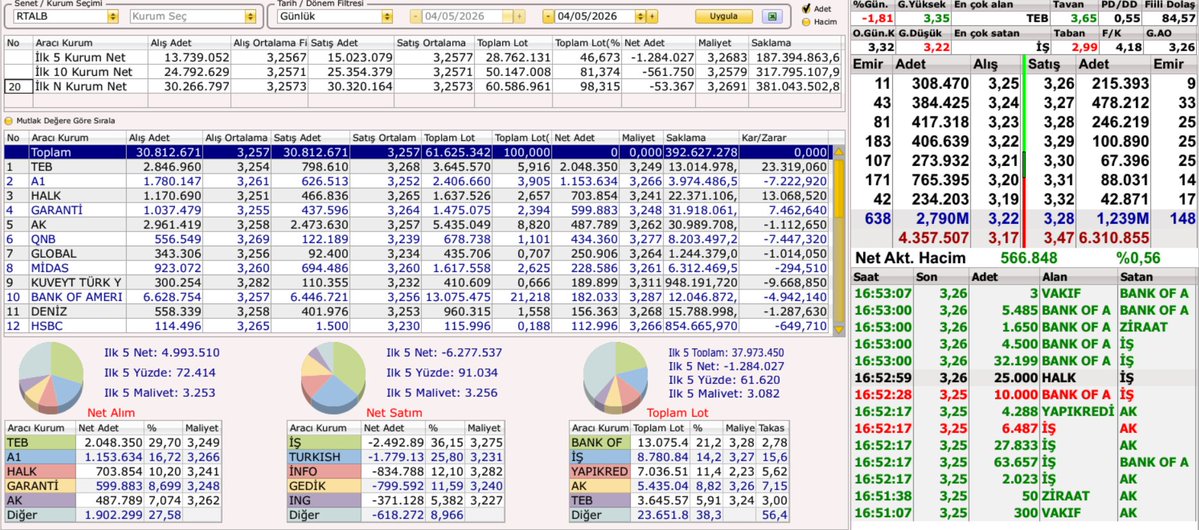Viewport: 1199px width, 530px height.
Task: Click bid quantity 308.470 in order book
Action: tap(941, 84)
